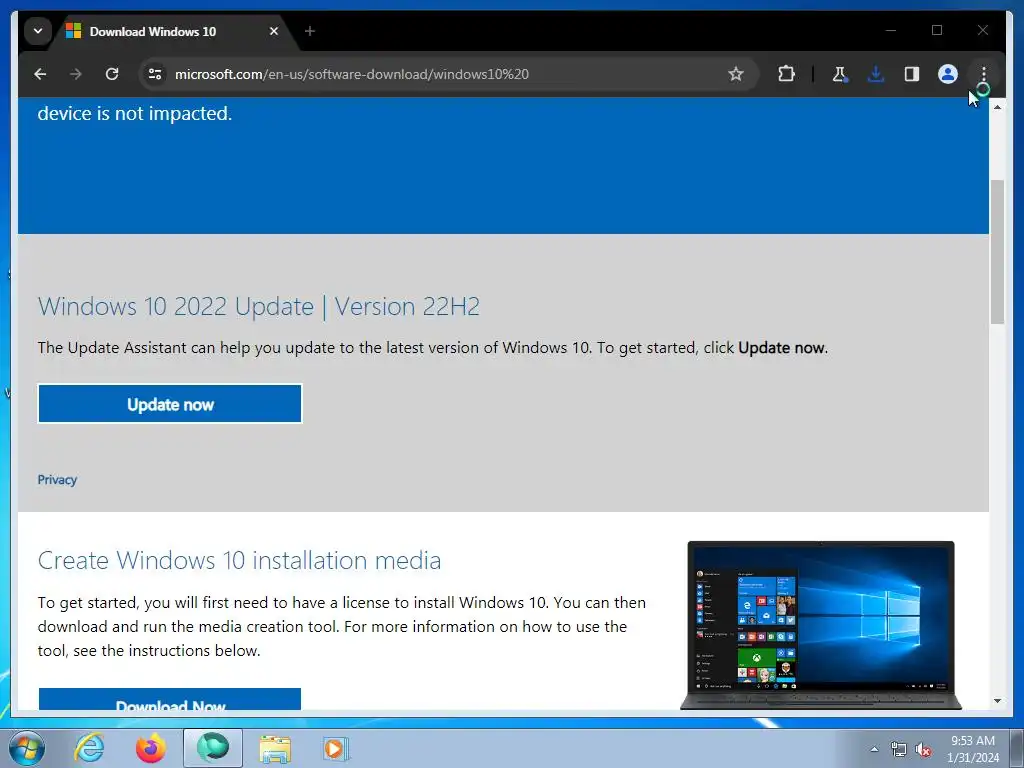Click the page scrollbar up arrow
The height and width of the screenshot is (768, 1024).
[997, 106]
